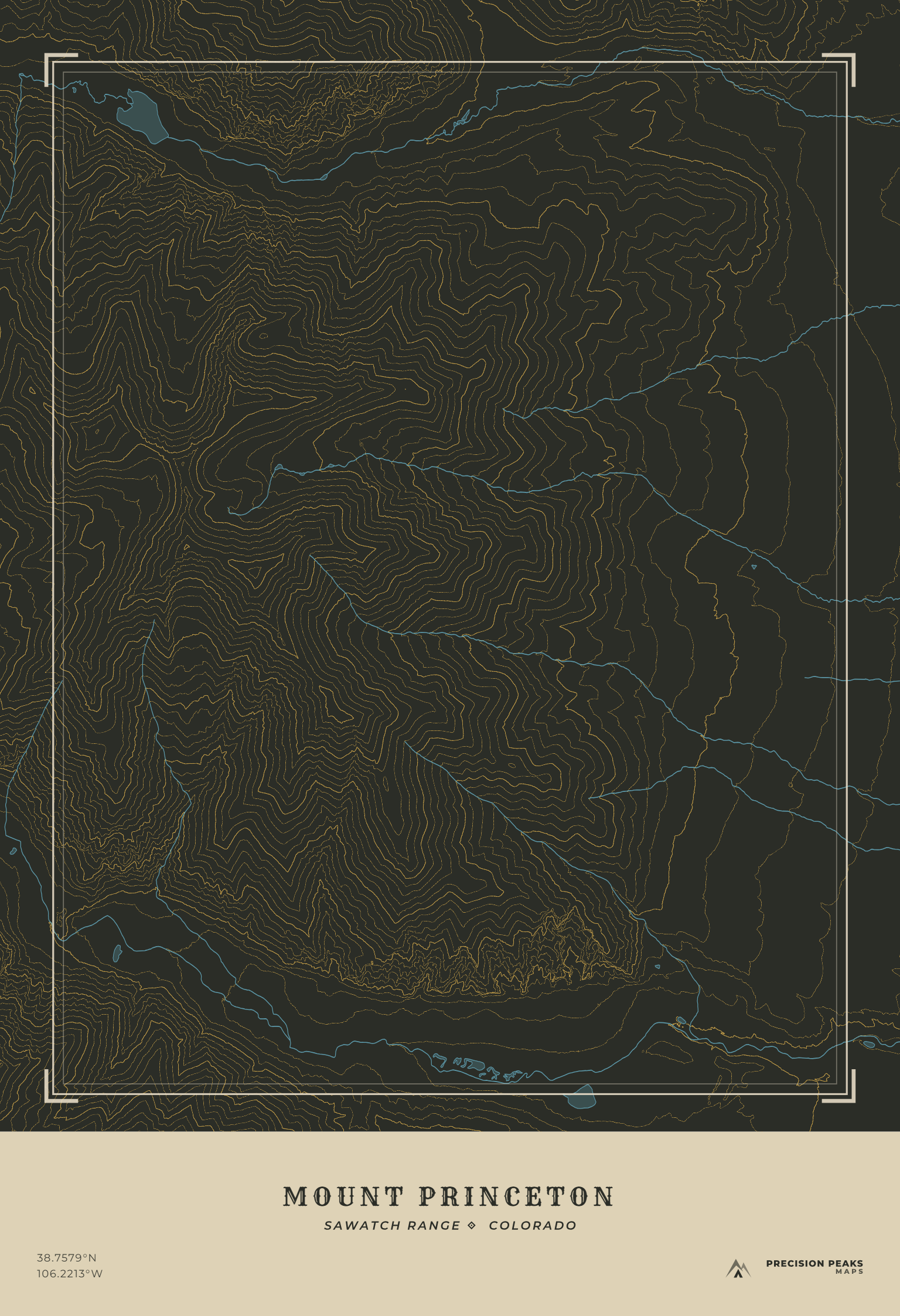Image resolution: width=900 pixels, height=1316 pixels.
Task: Click the Precision Peaks mountain logo icon
Action: pyautogui.click(x=738, y=1268)
